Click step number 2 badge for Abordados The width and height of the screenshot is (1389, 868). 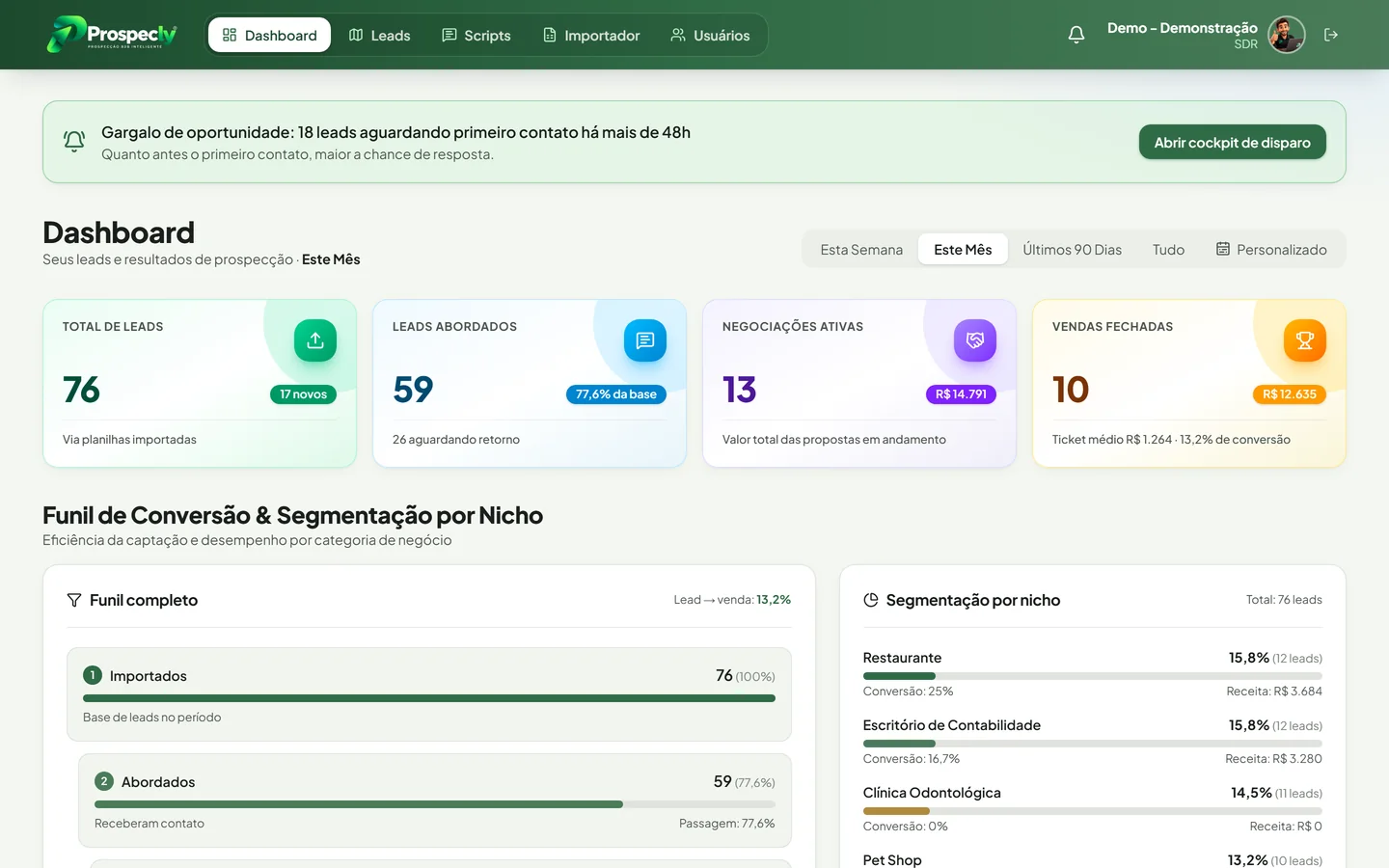(104, 781)
